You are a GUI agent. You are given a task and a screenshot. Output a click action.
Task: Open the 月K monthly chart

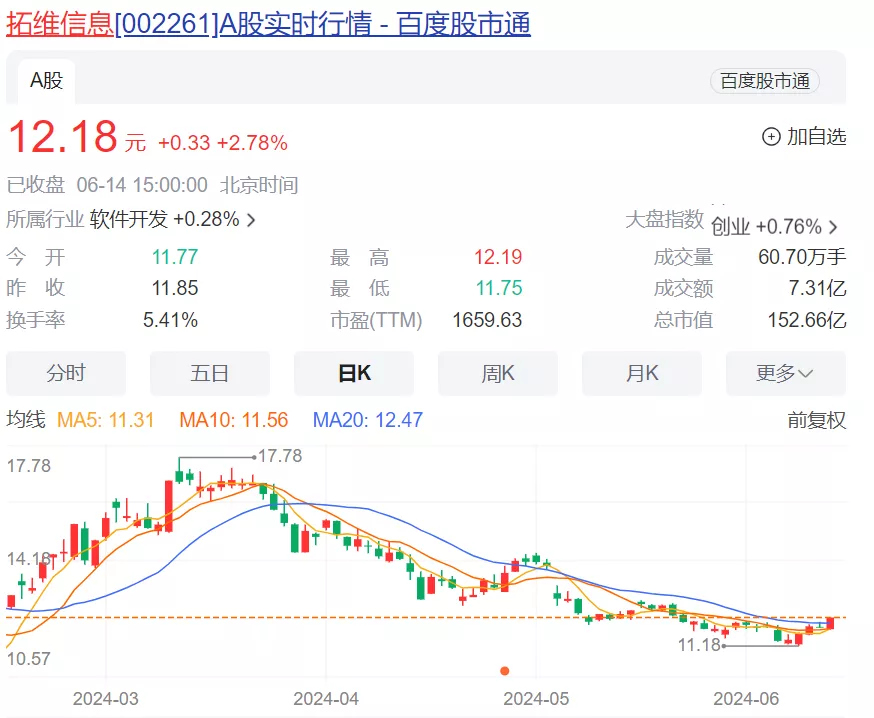641,372
